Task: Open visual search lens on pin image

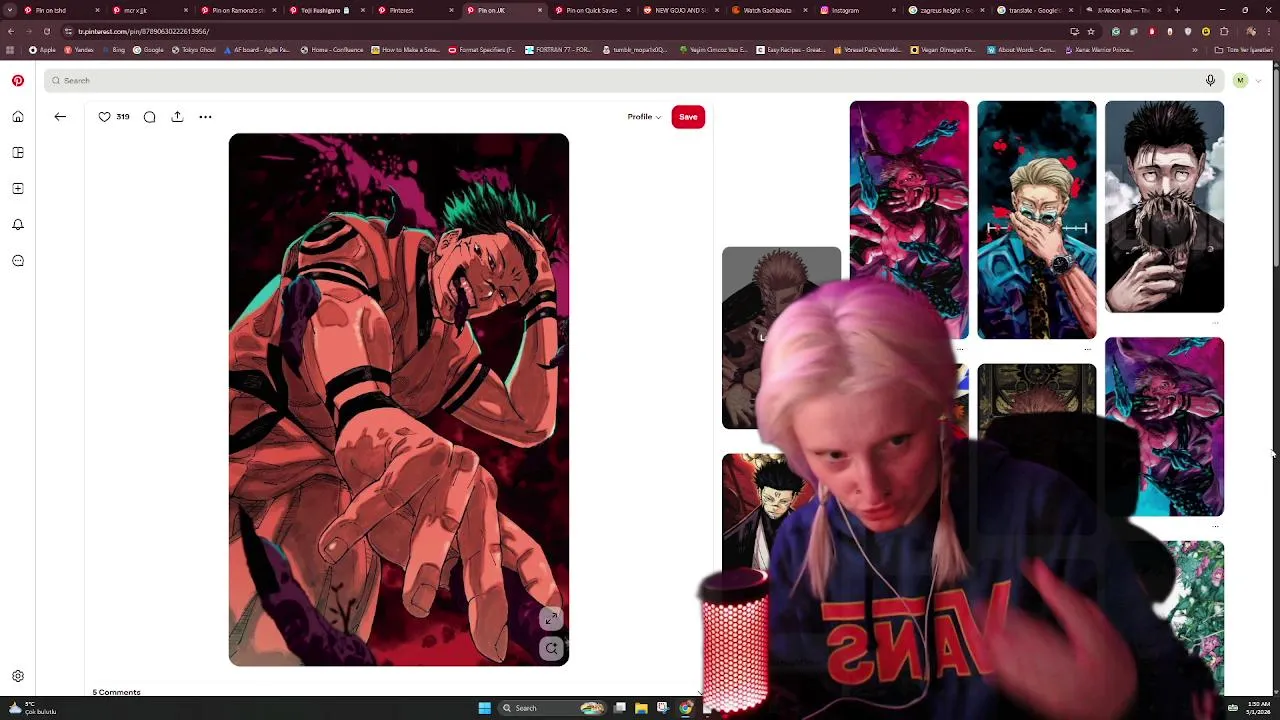Action: click(x=552, y=648)
